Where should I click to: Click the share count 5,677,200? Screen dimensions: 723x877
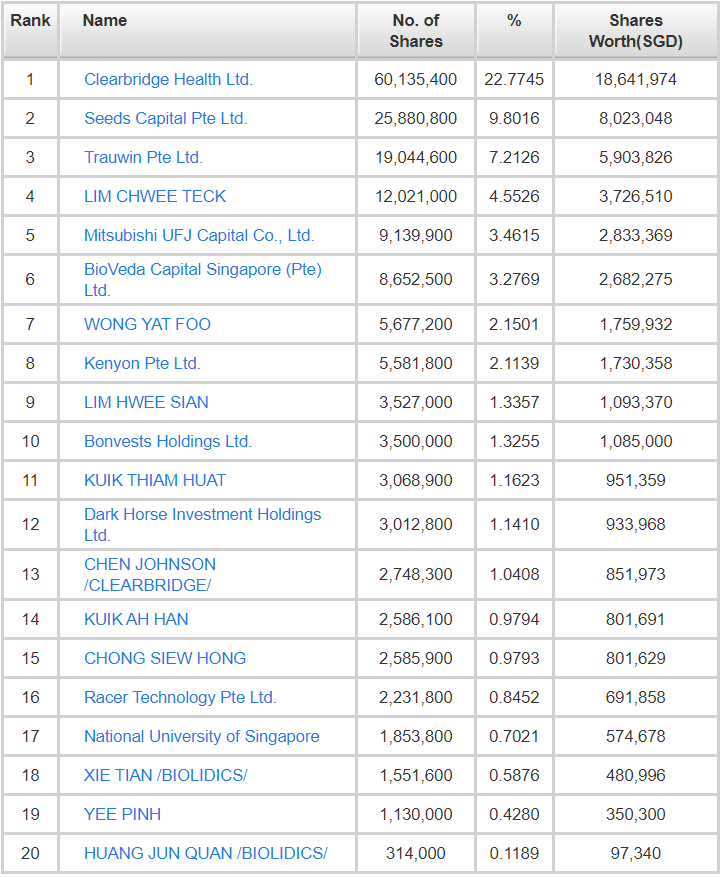click(x=415, y=324)
